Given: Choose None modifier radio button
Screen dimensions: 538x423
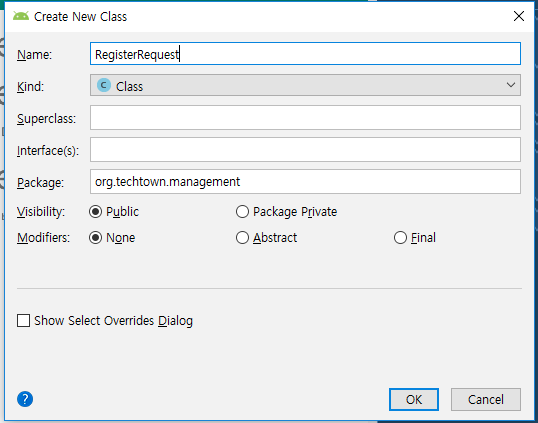Looking at the screenshot, I should coord(95,237).
